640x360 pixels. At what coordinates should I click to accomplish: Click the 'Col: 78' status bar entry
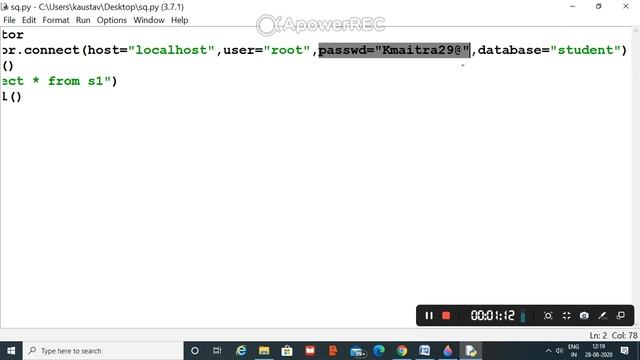coord(624,336)
